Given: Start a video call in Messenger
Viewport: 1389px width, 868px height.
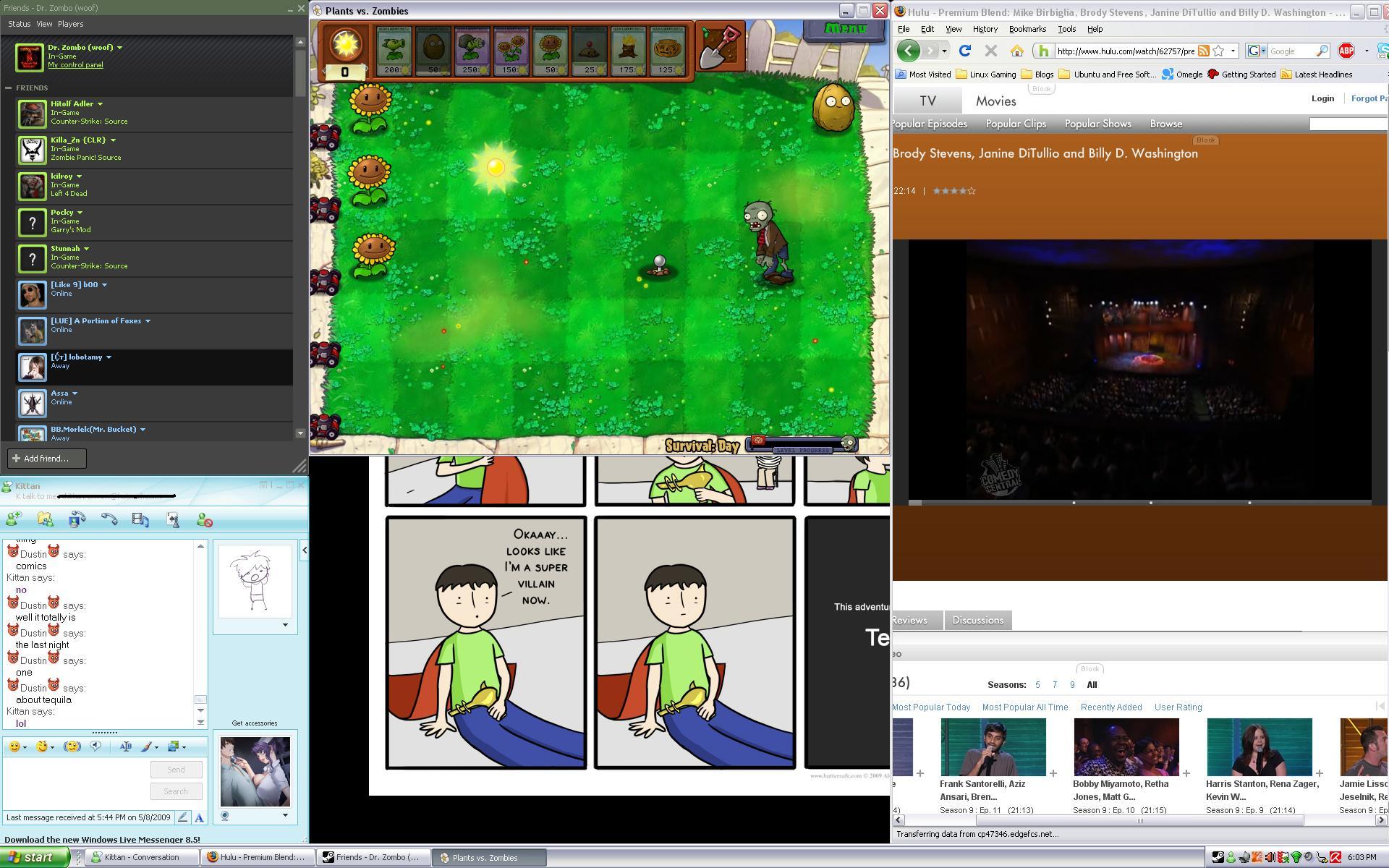Looking at the screenshot, I should point(77,519).
